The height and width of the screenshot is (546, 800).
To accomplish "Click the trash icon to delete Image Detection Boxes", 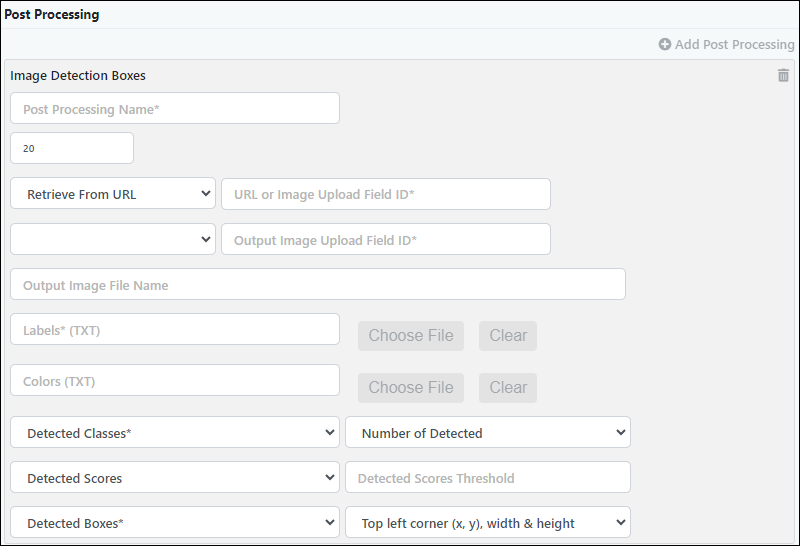I will click(x=783, y=76).
